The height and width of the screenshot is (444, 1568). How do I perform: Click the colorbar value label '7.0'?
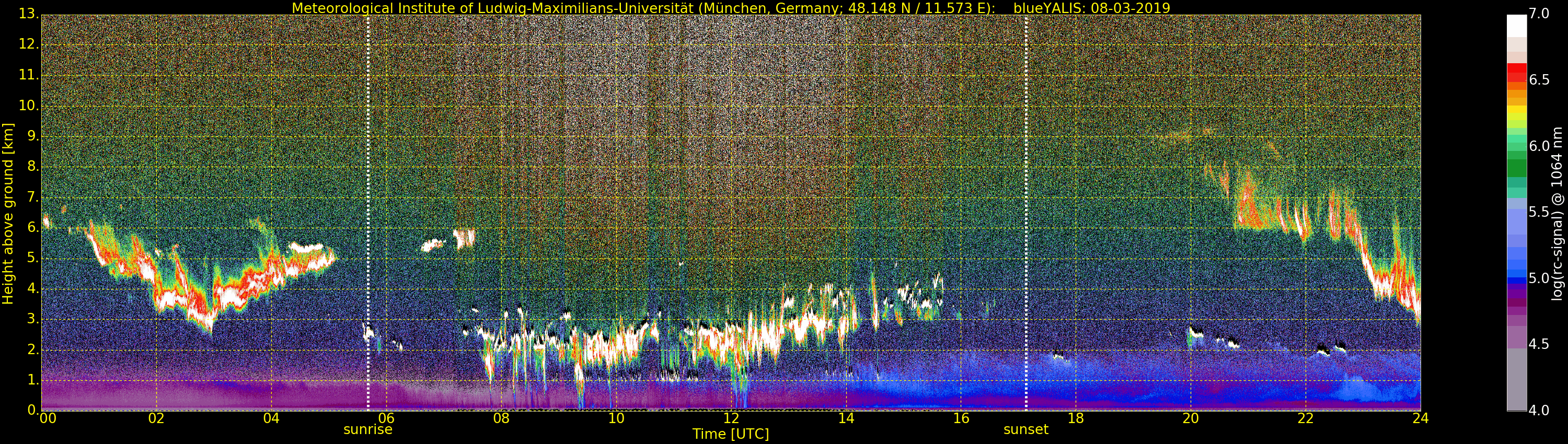[x=1539, y=14]
